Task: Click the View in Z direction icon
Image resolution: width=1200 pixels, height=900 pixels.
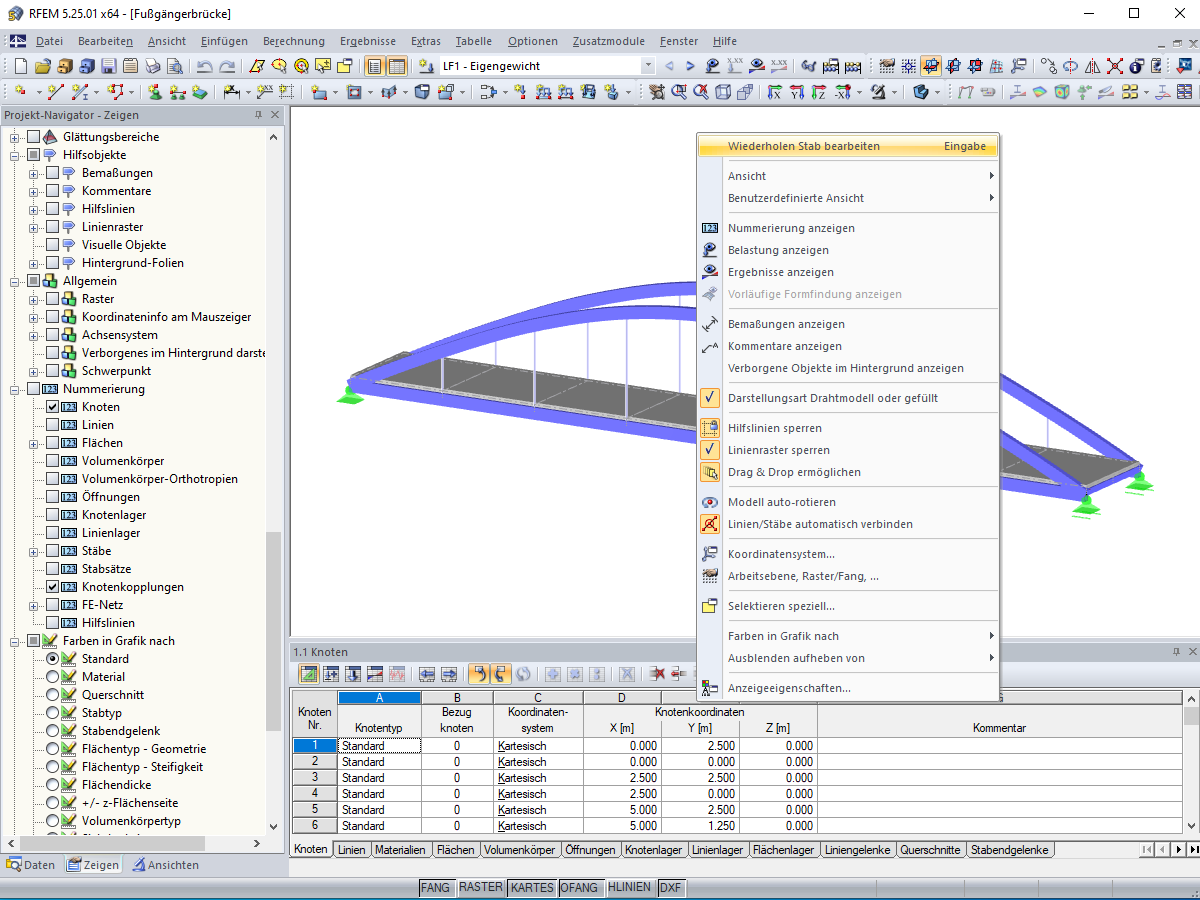Action: pyautogui.click(x=818, y=92)
